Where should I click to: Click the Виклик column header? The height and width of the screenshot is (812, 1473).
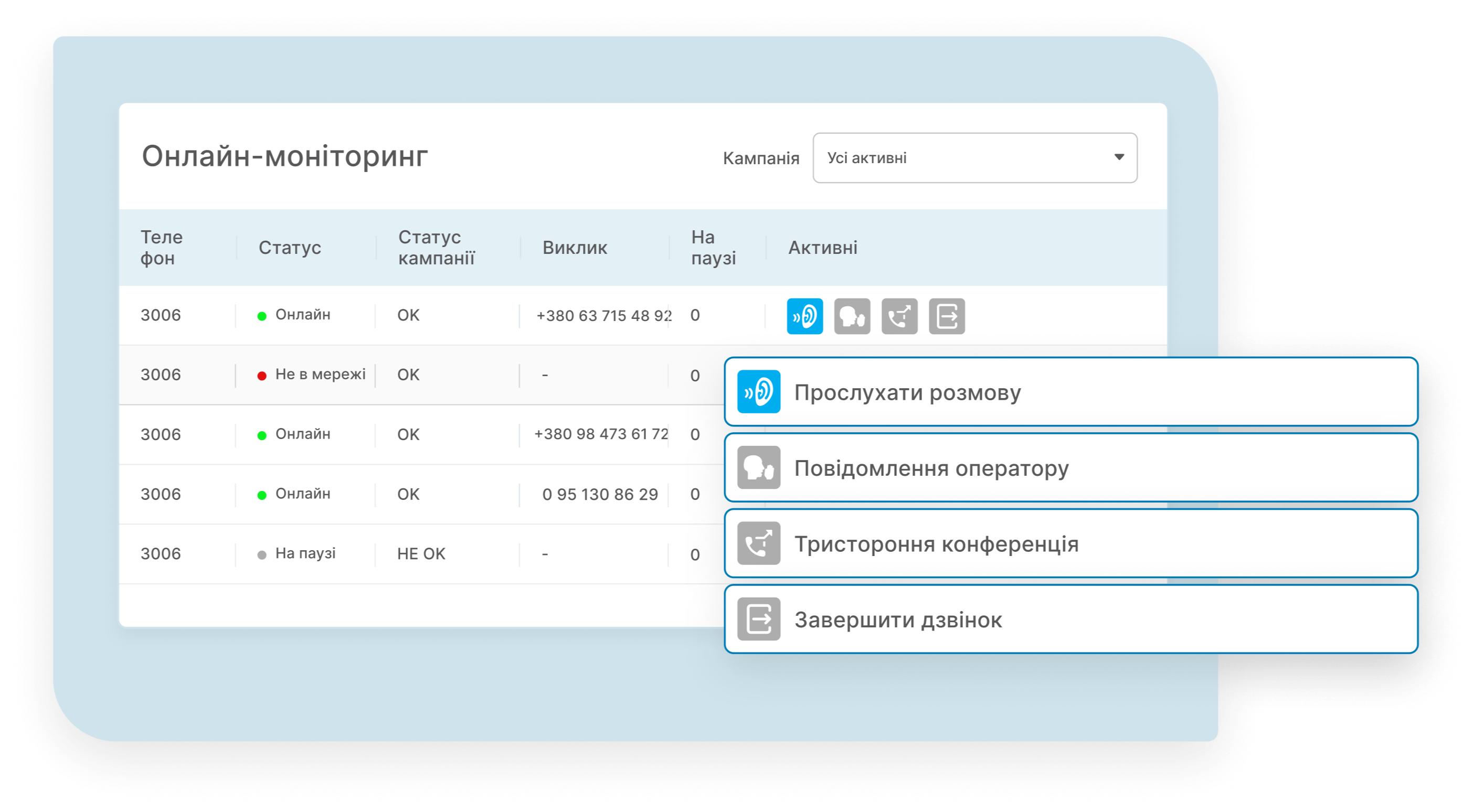click(x=575, y=248)
